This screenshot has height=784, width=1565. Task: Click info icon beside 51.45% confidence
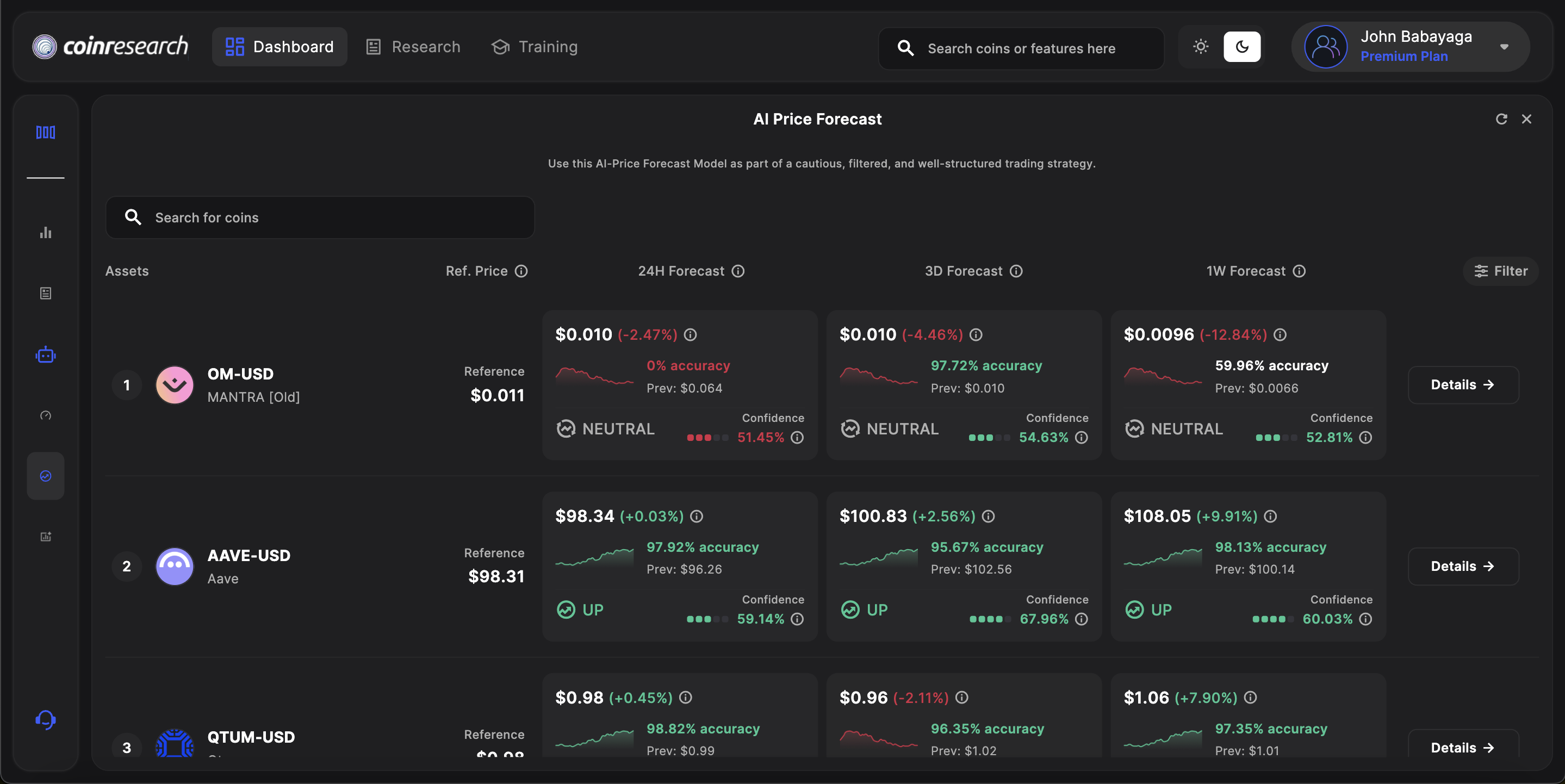[797, 437]
